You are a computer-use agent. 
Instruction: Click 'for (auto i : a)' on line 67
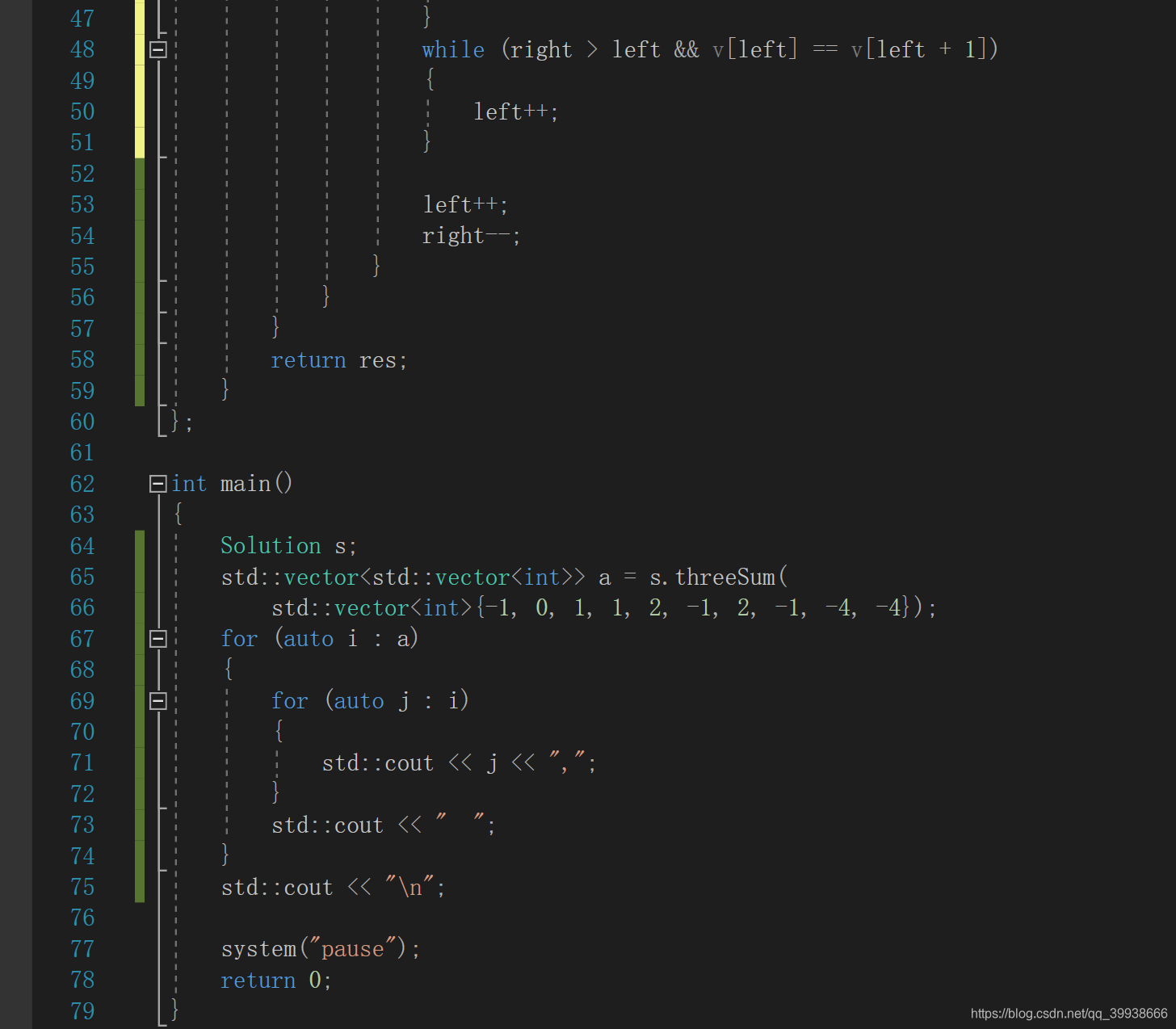pyautogui.click(x=320, y=639)
